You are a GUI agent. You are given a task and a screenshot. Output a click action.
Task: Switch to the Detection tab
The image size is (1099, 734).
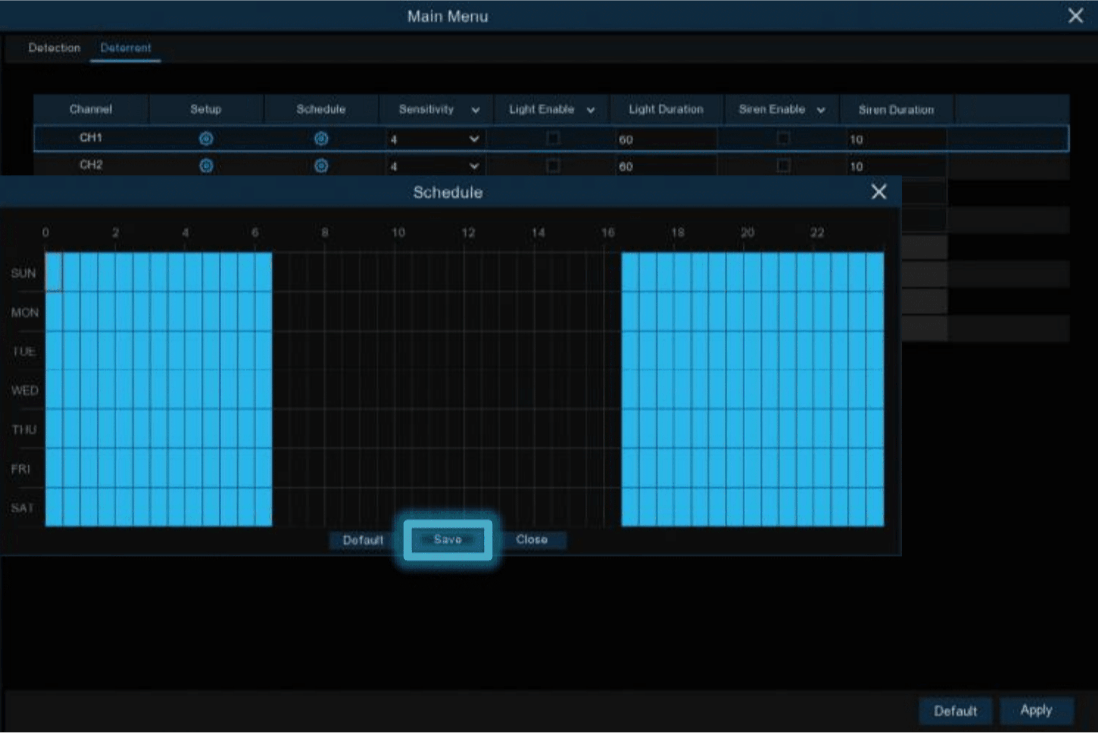(x=54, y=48)
